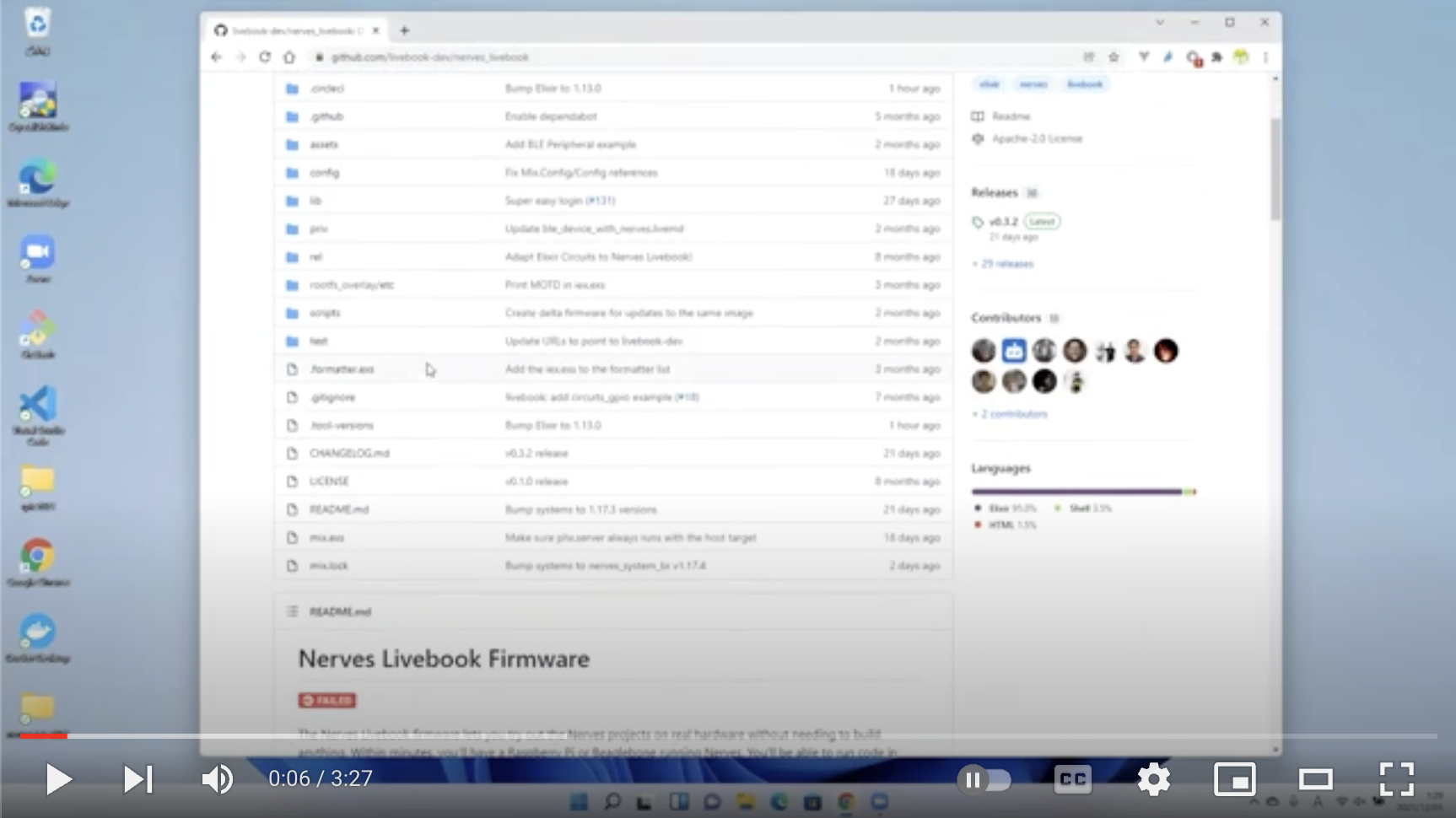Click the file icon beside mix.lock
The image size is (1456, 818).
[x=292, y=566]
